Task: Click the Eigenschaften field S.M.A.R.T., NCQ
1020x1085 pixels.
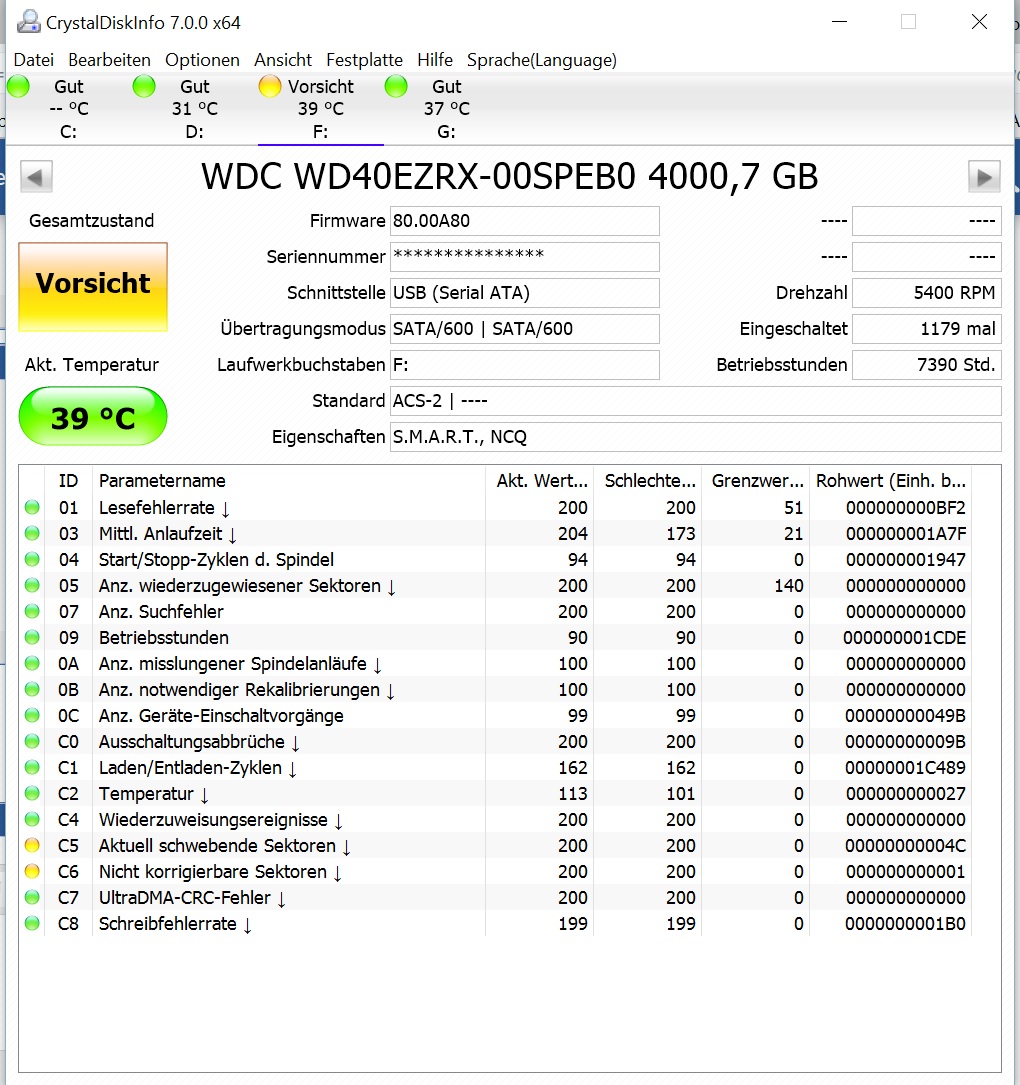Action: tap(695, 437)
